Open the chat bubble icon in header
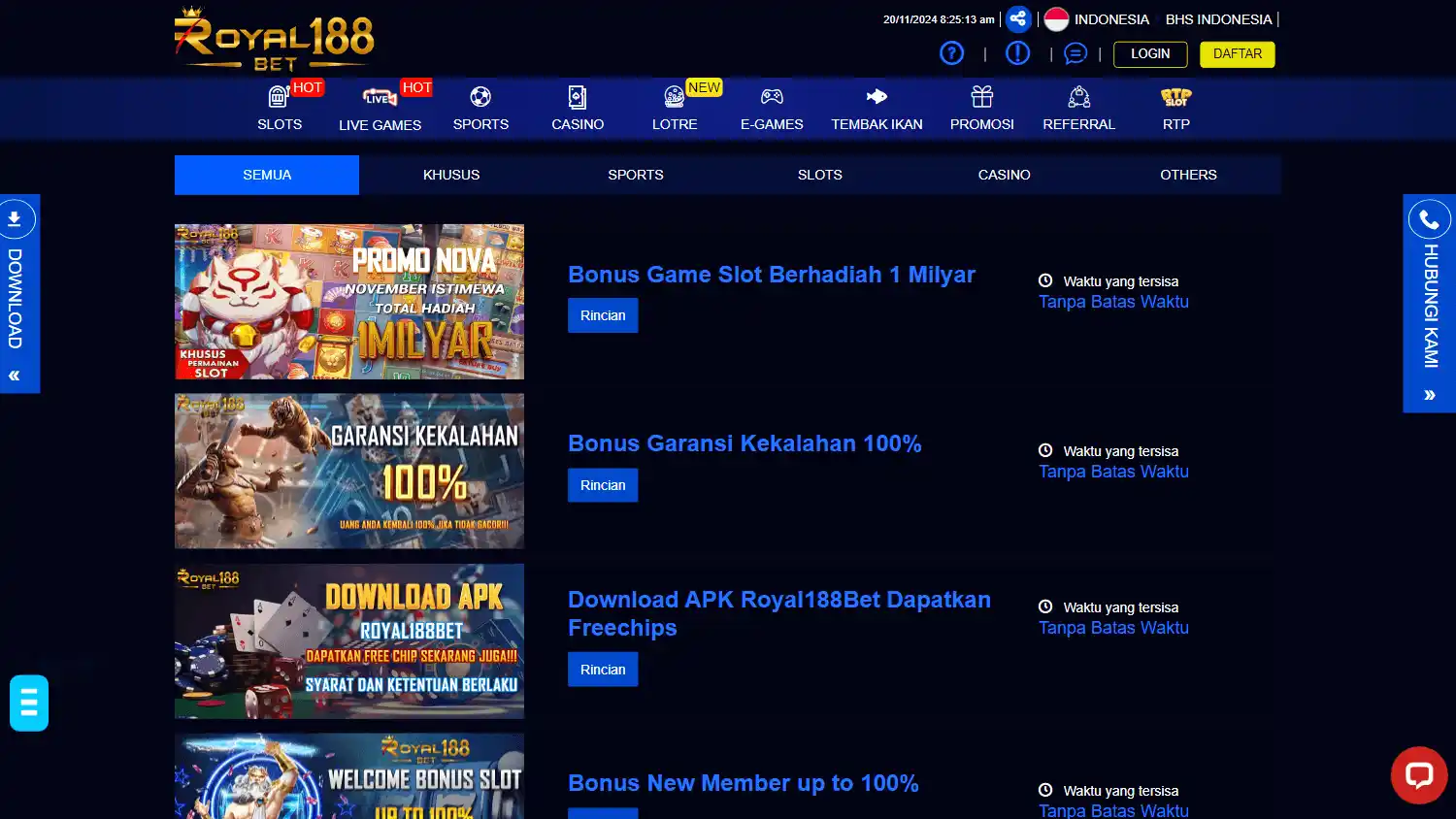This screenshot has height=819, width=1456. 1075,53
